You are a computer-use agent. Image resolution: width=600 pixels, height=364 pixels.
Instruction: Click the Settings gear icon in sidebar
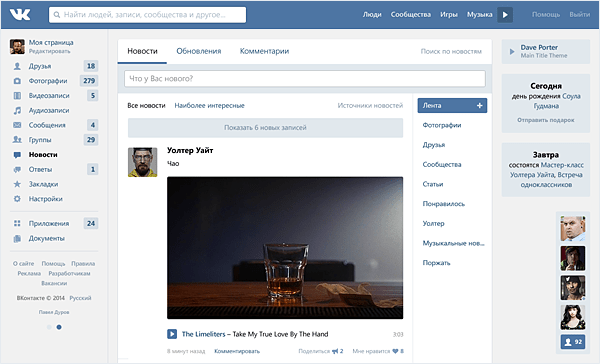click(17, 199)
